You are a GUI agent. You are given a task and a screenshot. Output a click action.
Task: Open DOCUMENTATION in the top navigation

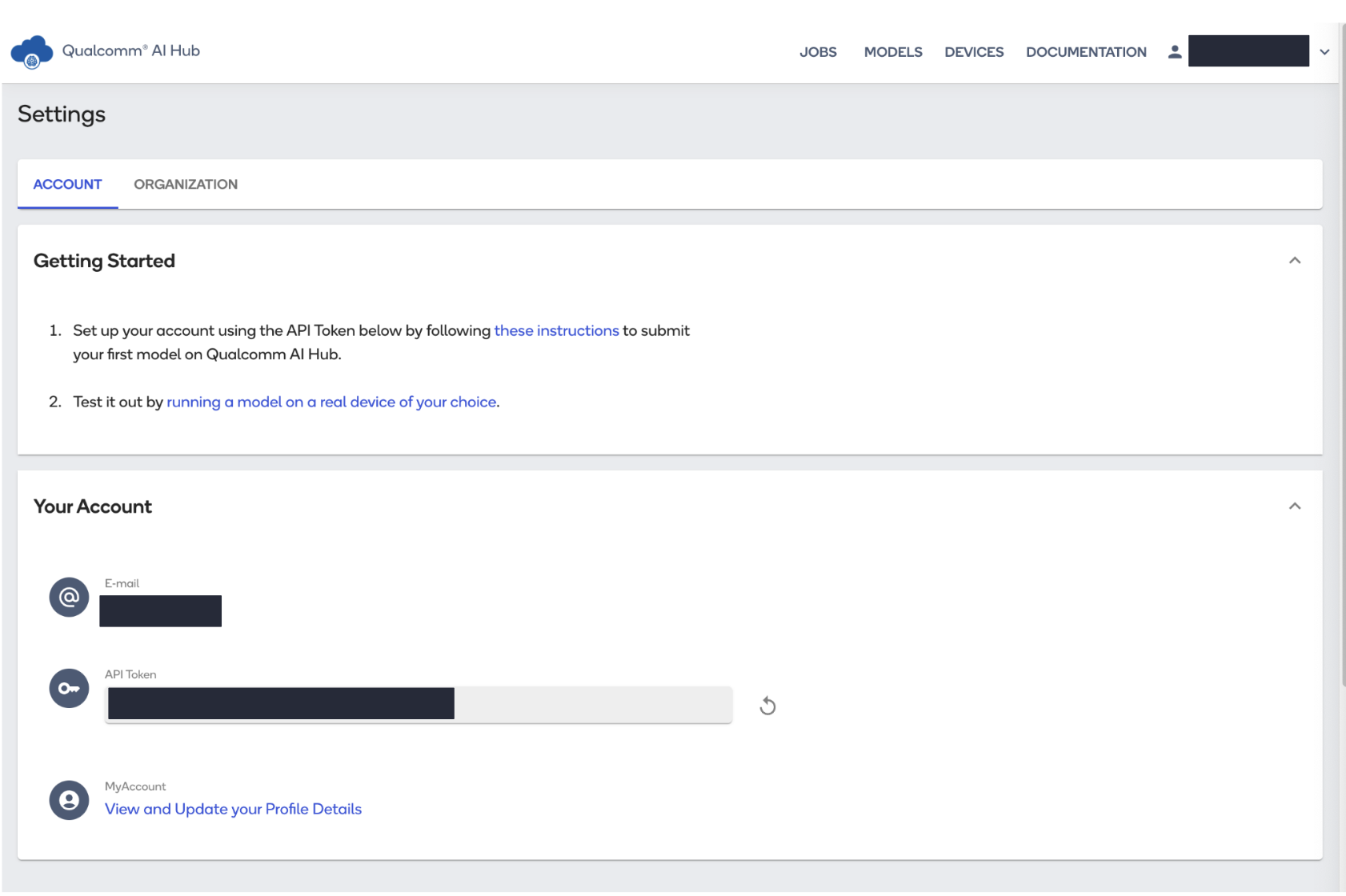pyautogui.click(x=1086, y=52)
